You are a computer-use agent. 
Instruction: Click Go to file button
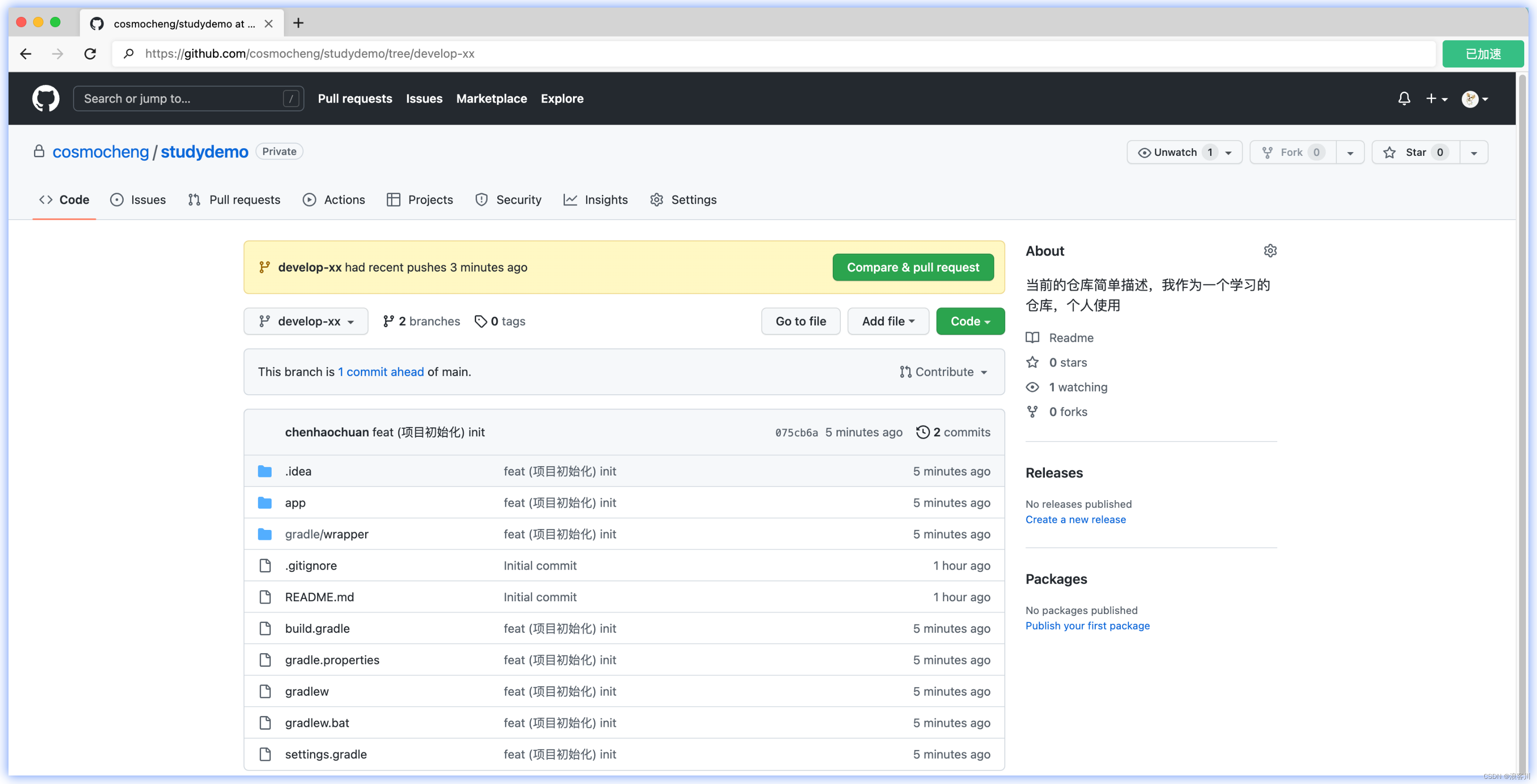tap(801, 321)
